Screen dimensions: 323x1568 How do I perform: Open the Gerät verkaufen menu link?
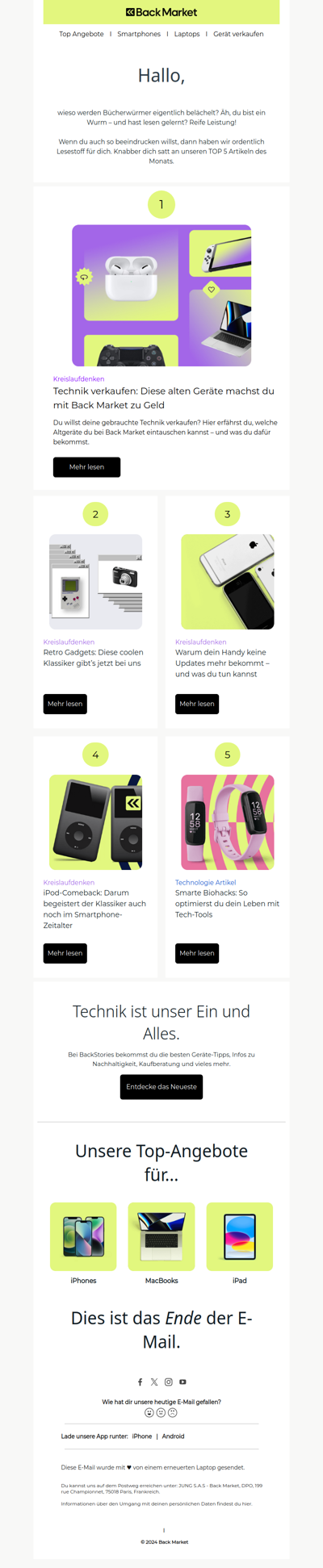click(238, 34)
